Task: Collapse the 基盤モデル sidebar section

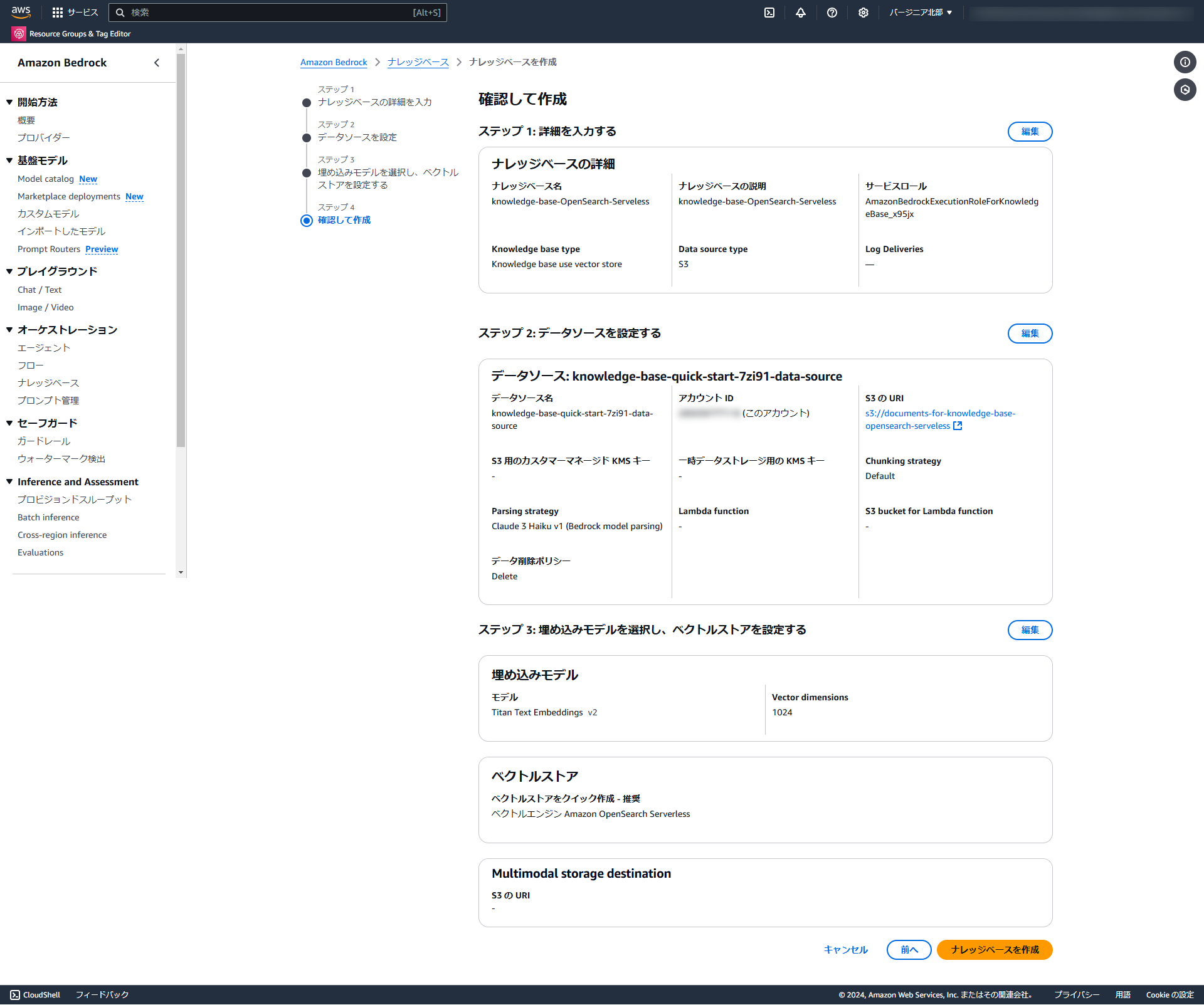Action: click(10, 160)
